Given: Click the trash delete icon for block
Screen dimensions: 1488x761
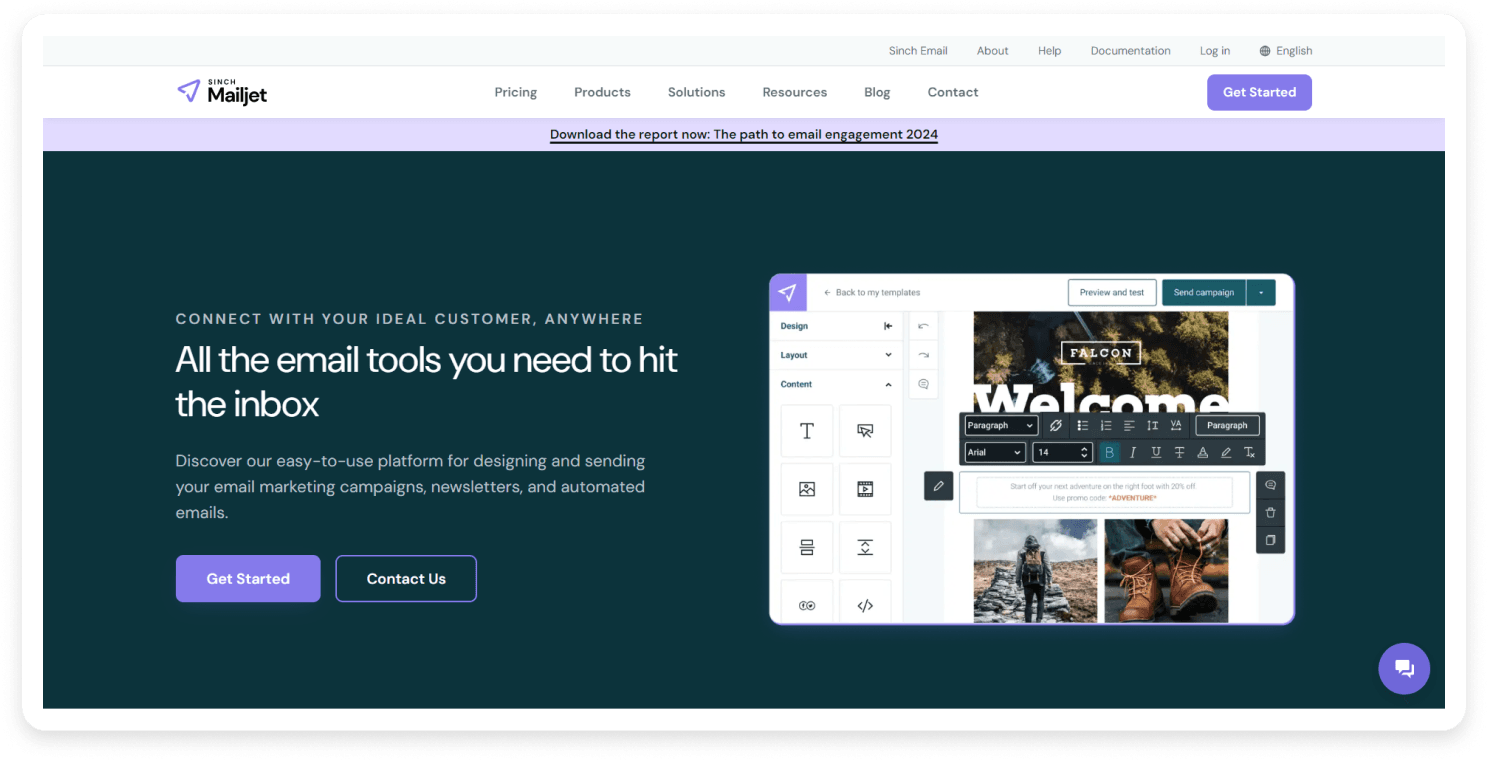Looking at the screenshot, I should 1270,513.
